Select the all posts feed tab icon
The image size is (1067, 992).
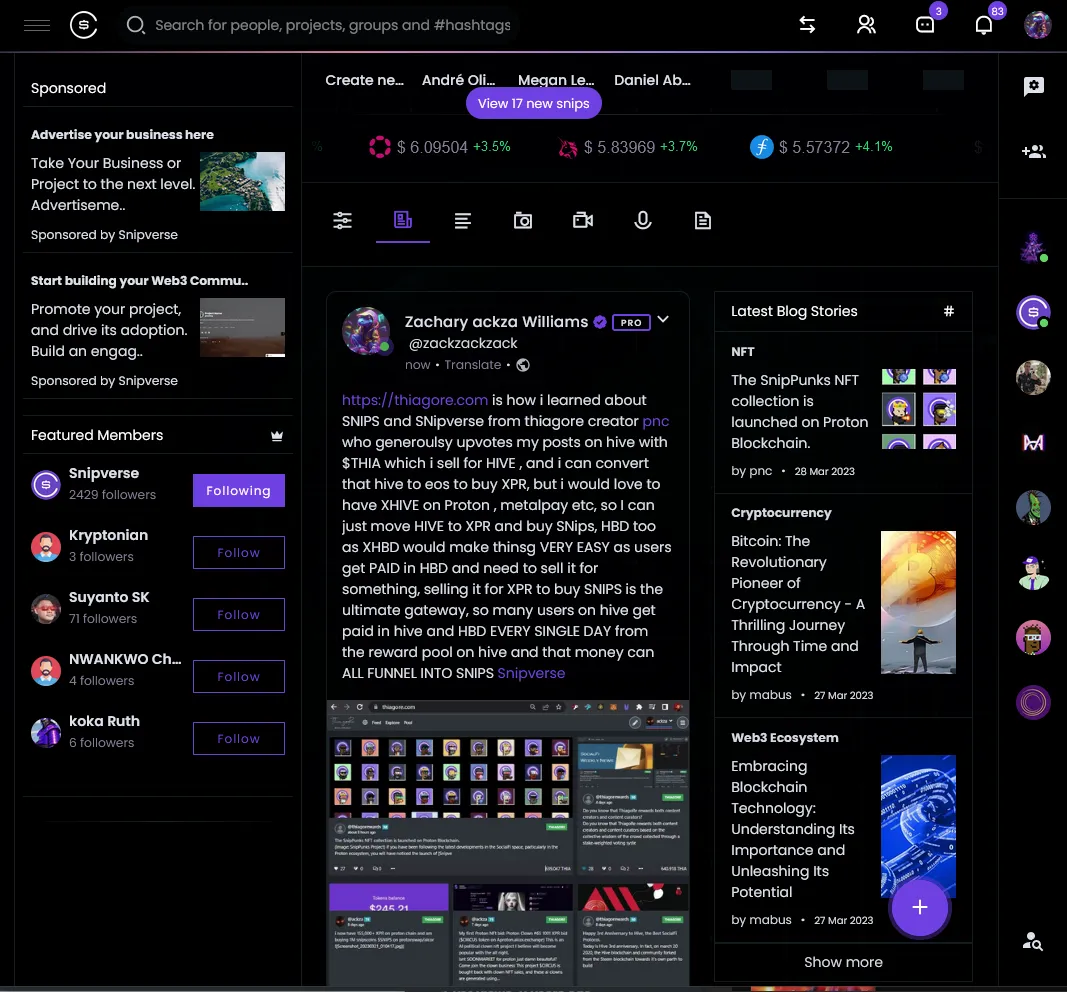coord(403,220)
